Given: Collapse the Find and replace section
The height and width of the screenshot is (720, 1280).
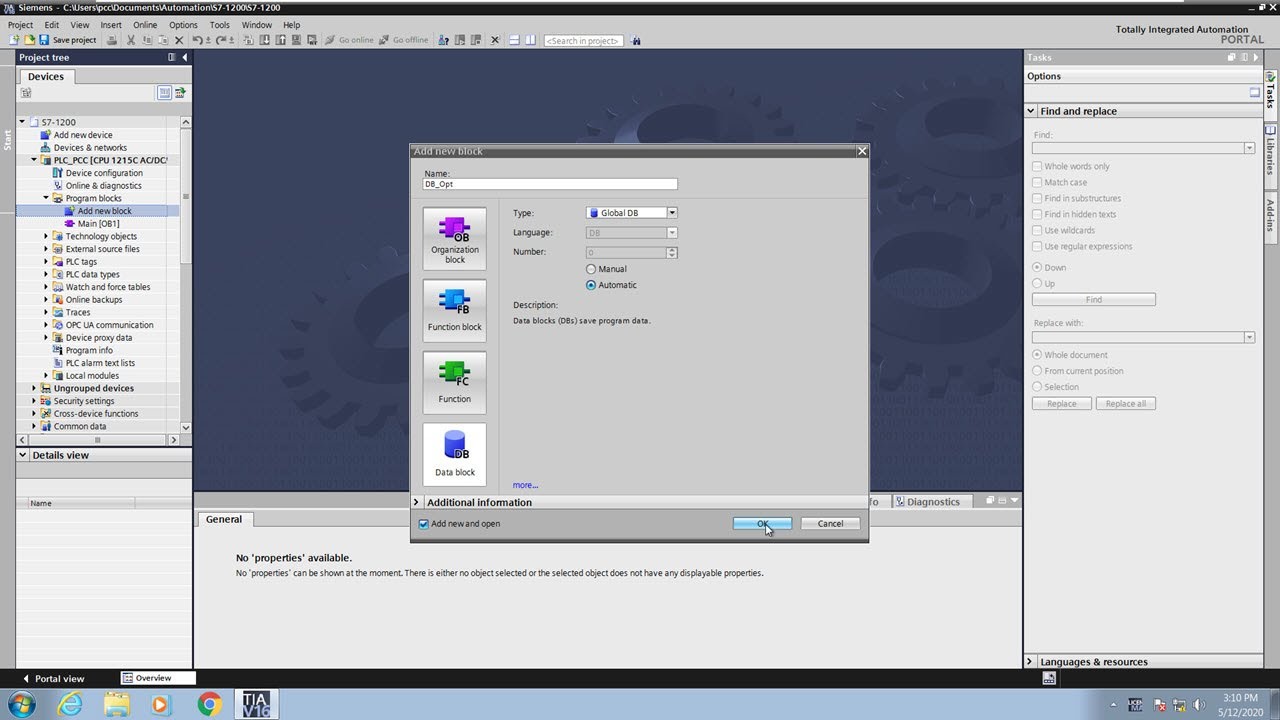Looking at the screenshot, I should point(1031,111).
